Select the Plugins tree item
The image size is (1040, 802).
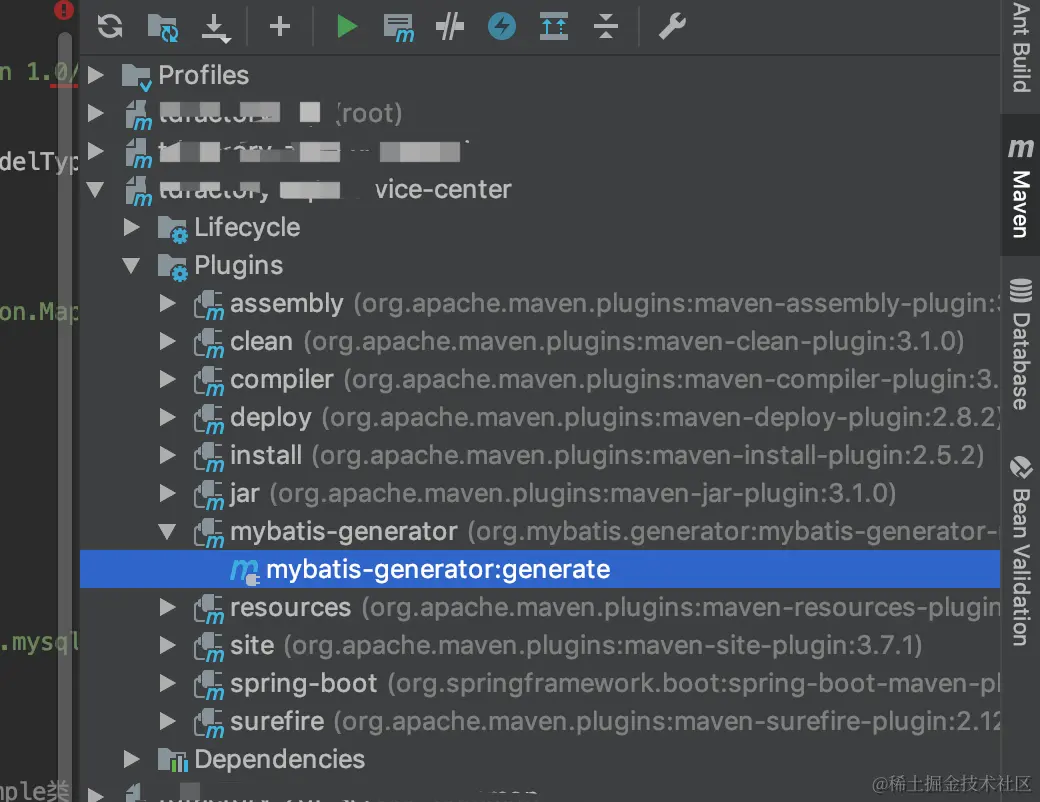(540, 265)
